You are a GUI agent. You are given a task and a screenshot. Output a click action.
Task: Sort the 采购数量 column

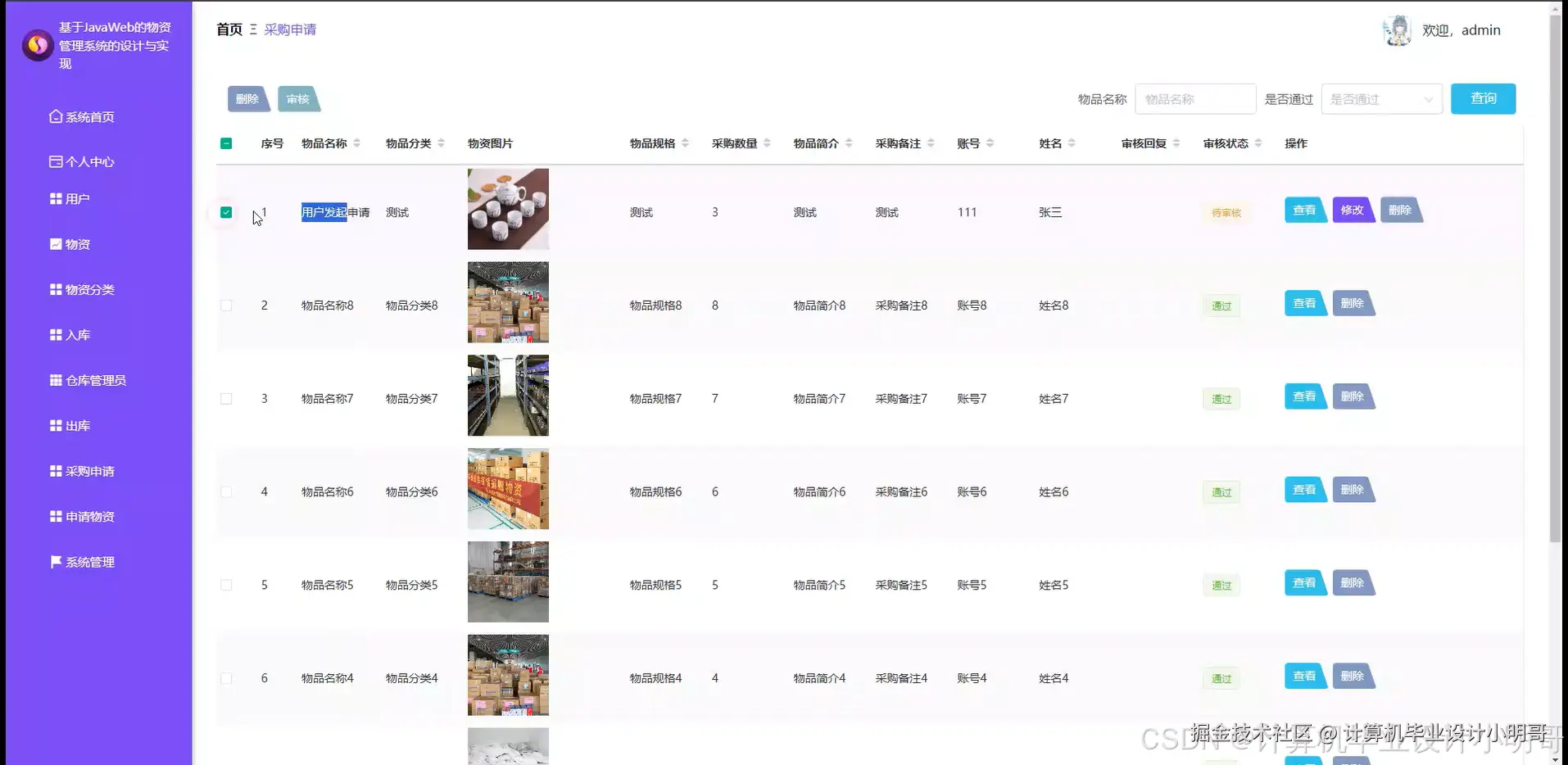pyautogui.click(x=768, y=143)
